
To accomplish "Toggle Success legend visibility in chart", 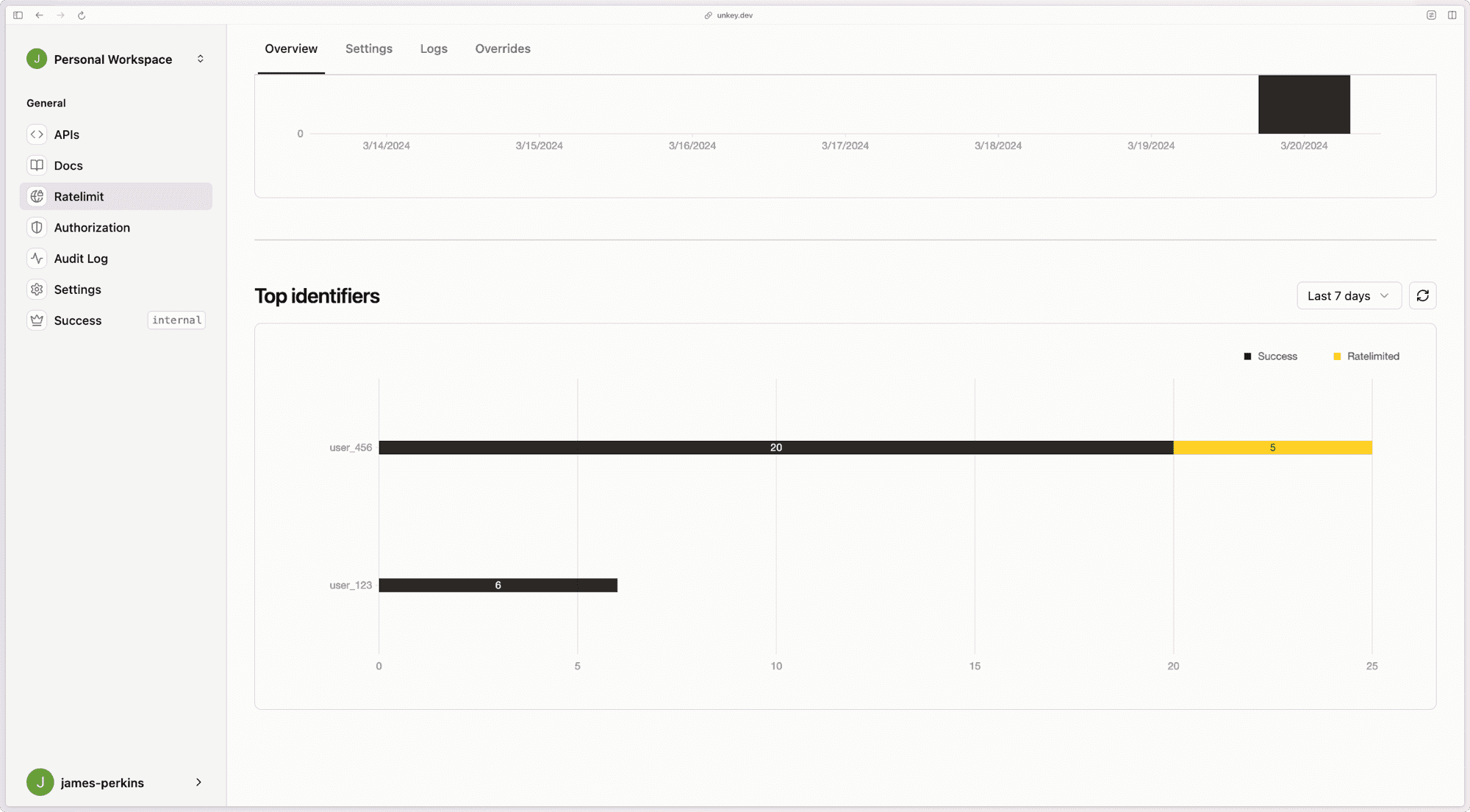I will tap(1269, 356).
